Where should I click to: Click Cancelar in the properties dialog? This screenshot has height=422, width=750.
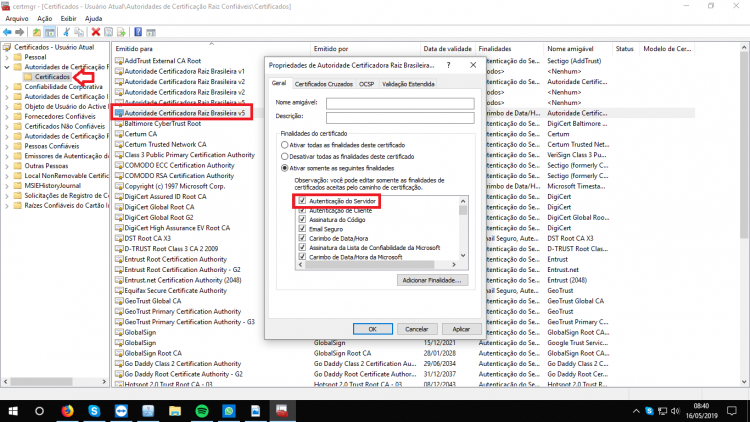(417, 329)
